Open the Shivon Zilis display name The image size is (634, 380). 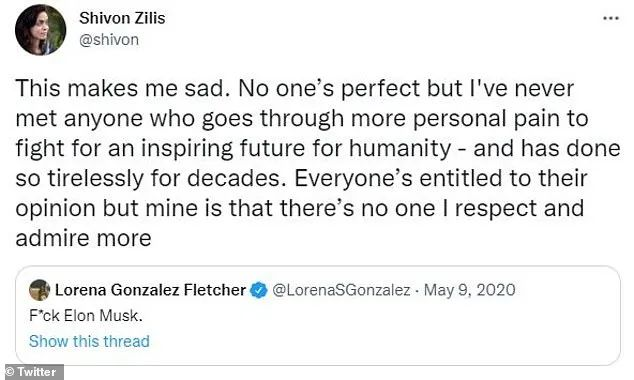(122, 18)
